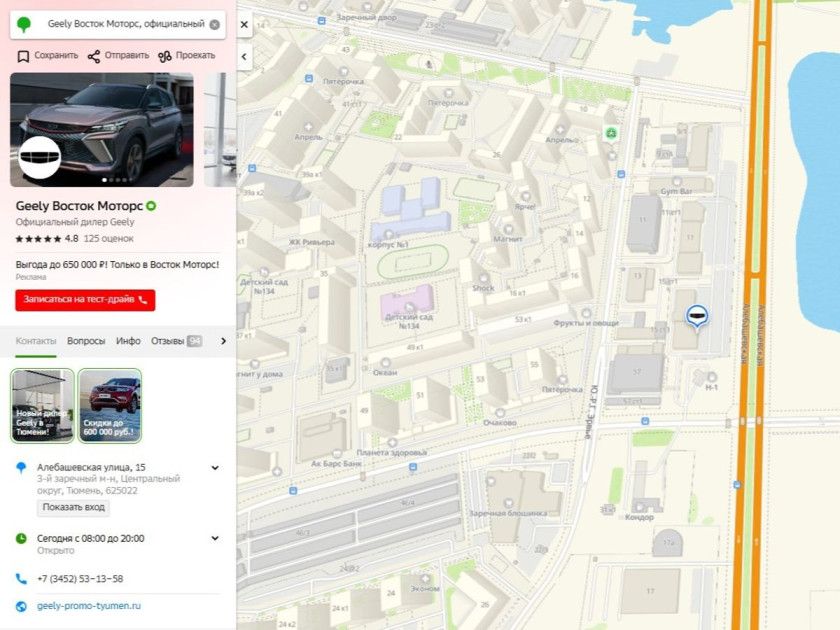Switch to the Отзывы tab
This screenshot has height=630, width=840.
pos(176,341)
